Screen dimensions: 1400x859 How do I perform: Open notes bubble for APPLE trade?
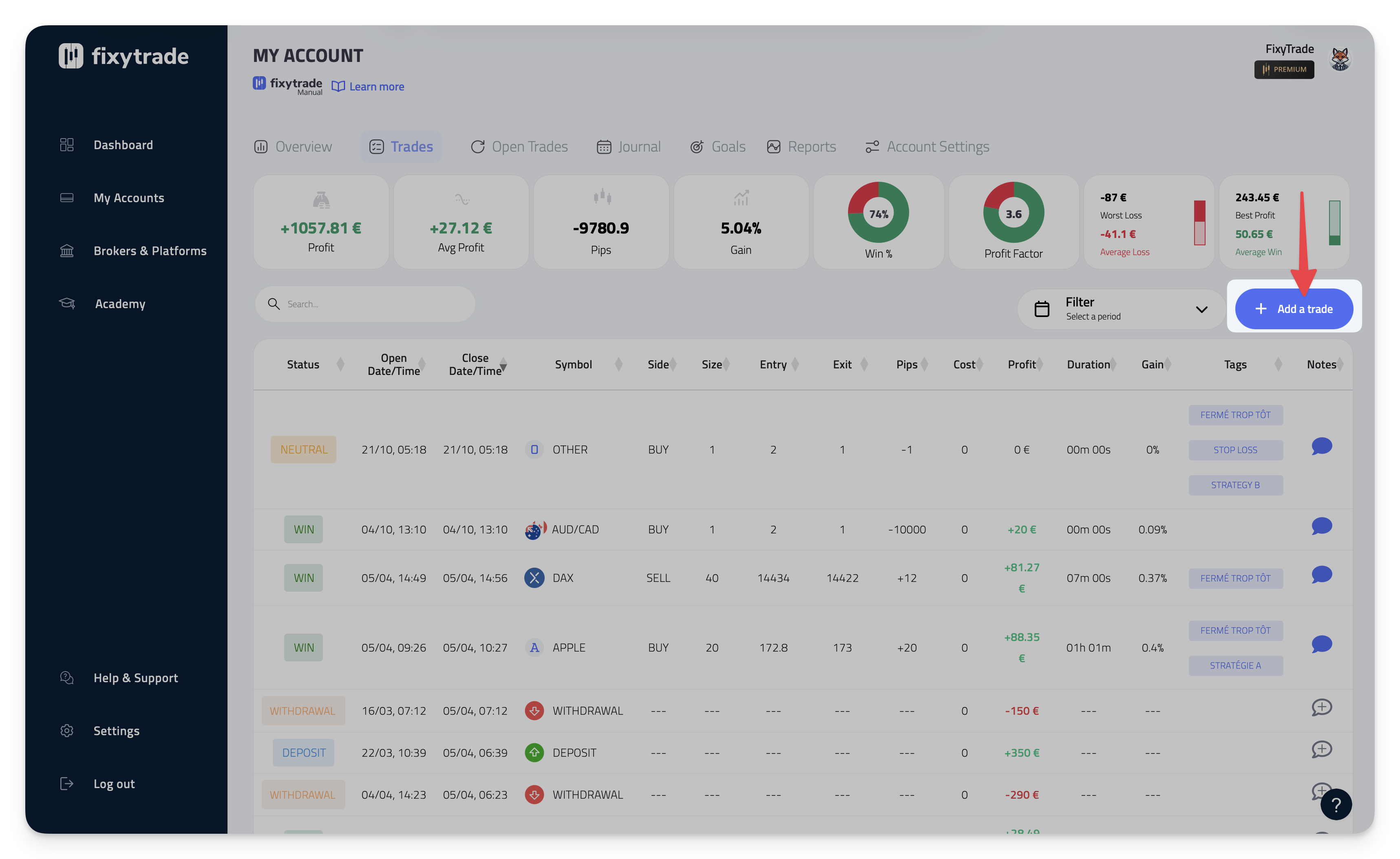[1322, 644]
